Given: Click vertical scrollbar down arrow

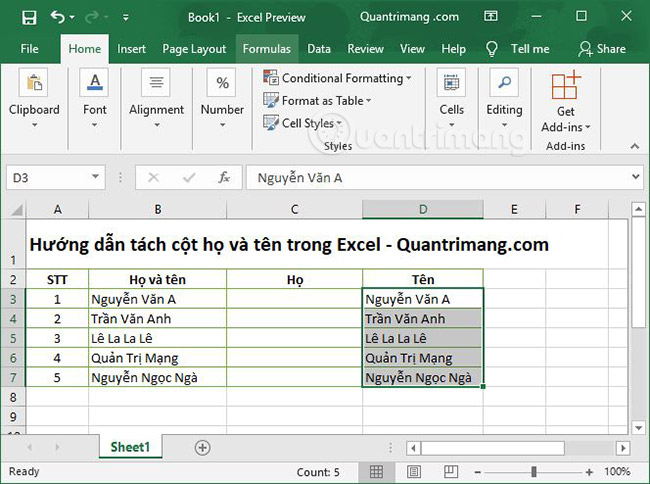Looking at the screenshot, I should tap(638, 427).
